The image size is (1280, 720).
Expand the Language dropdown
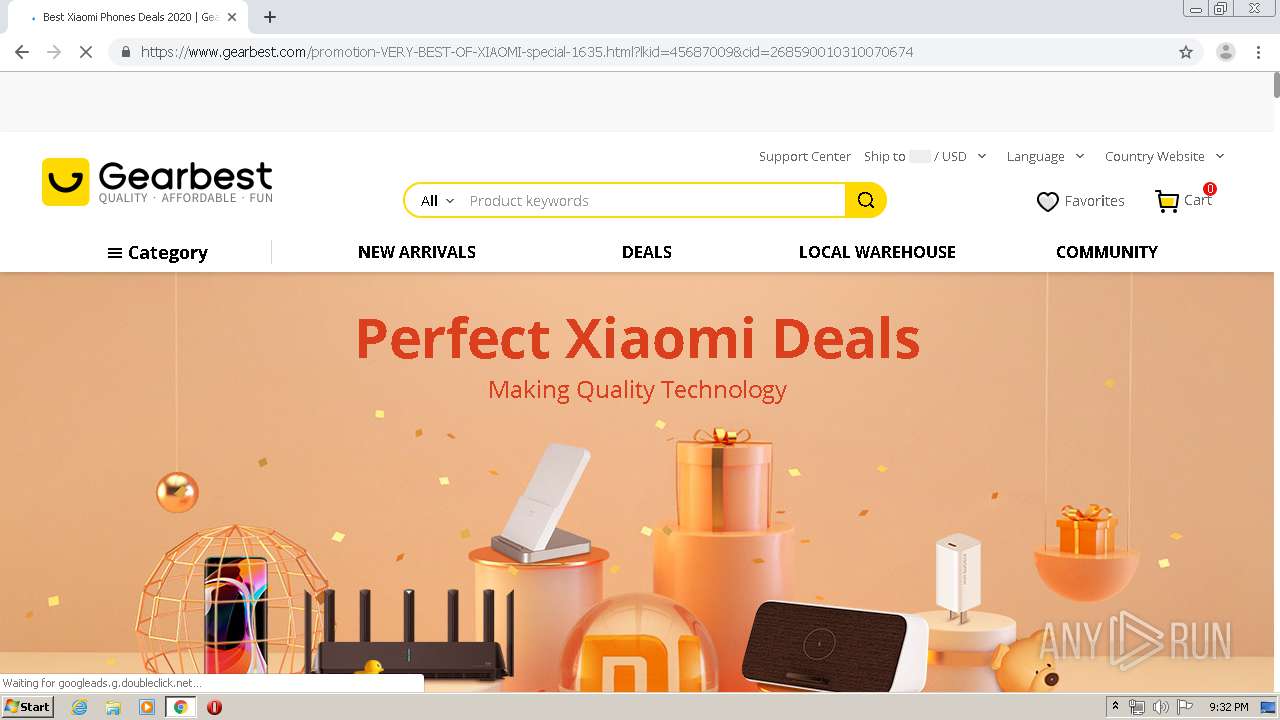pos(1045,156)
